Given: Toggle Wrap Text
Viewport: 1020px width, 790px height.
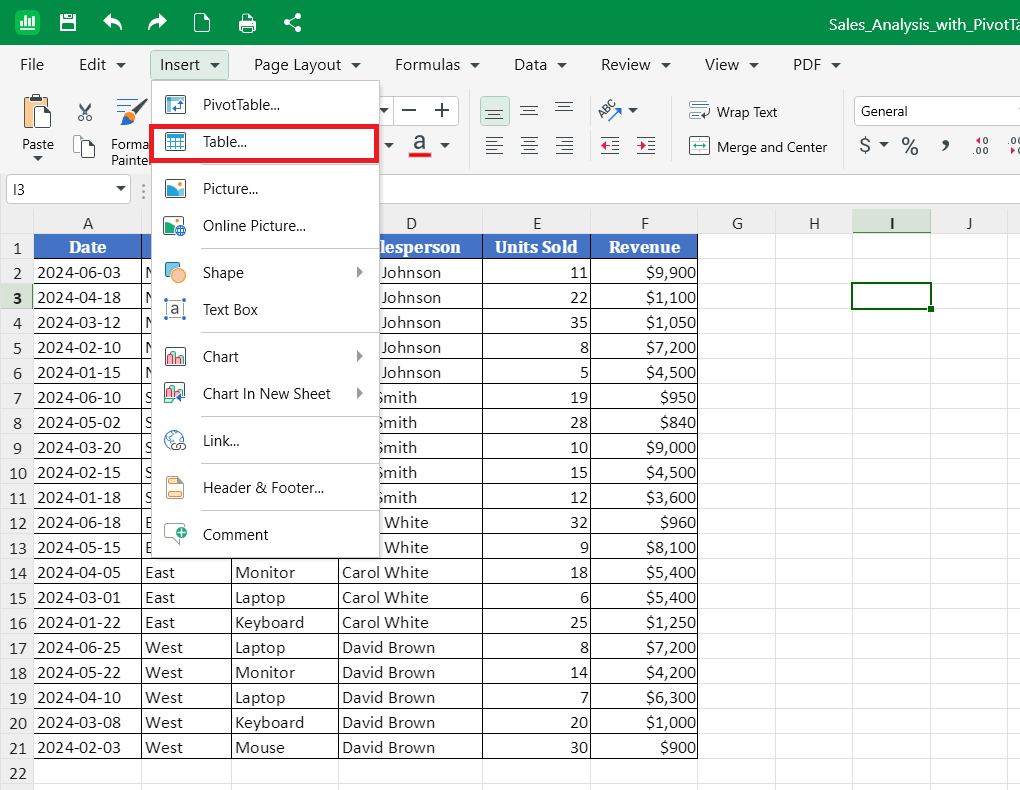Looking at the screenshot, I should (x=733, y=111).
